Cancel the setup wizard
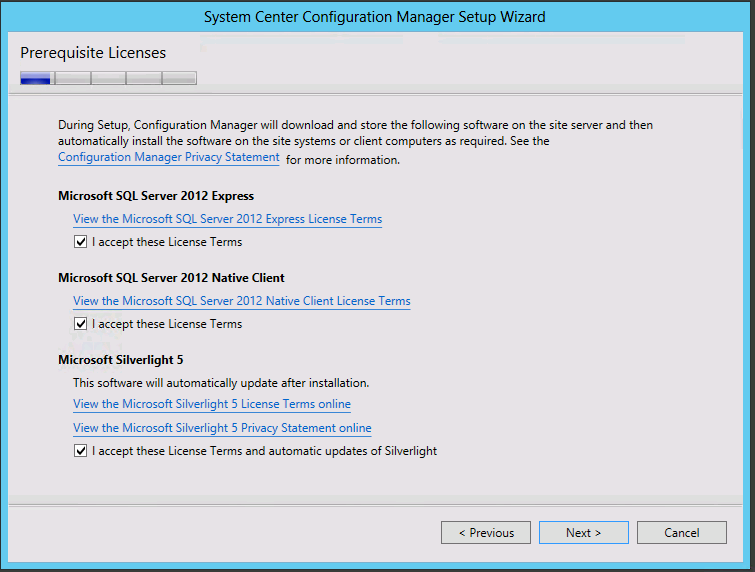The image size is (755, 572). (x=682, y=533)
